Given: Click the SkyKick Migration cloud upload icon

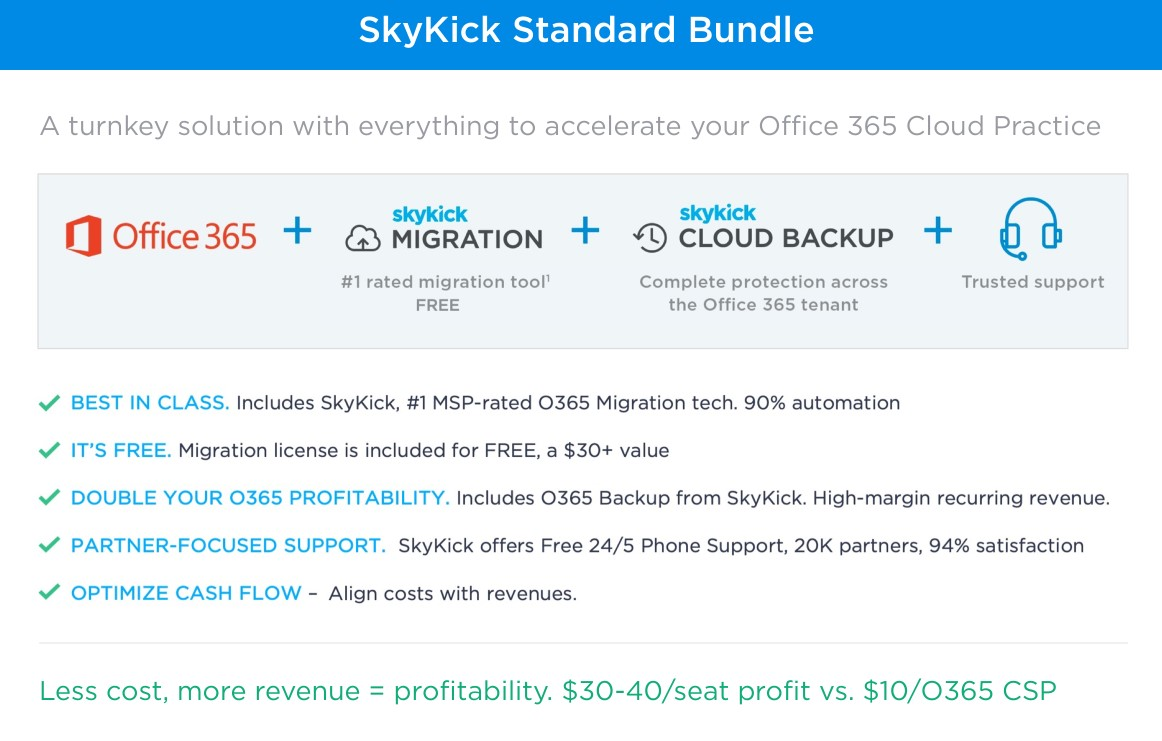Looking at the screenshot, I should click(362, 239).
